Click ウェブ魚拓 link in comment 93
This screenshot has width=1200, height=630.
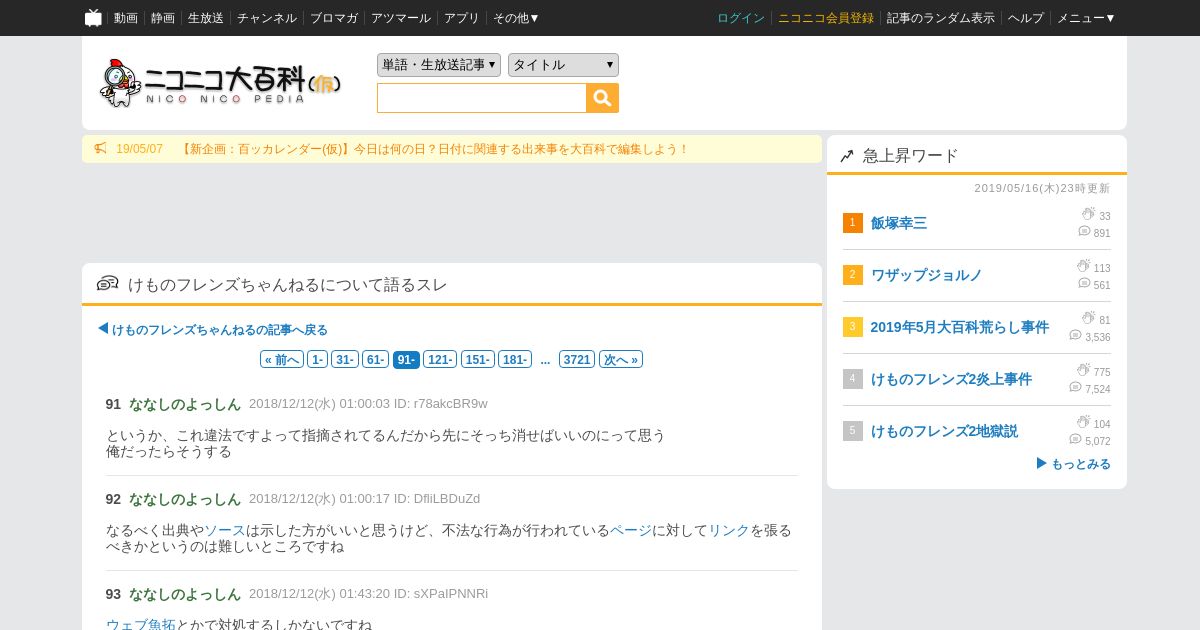pos(141,625)
